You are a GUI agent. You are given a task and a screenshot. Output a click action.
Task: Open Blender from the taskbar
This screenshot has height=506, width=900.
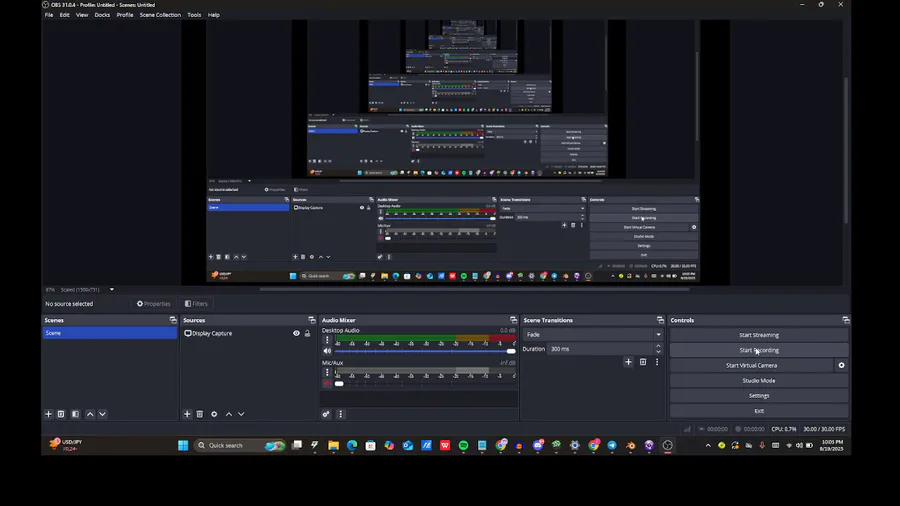[630, 445]
